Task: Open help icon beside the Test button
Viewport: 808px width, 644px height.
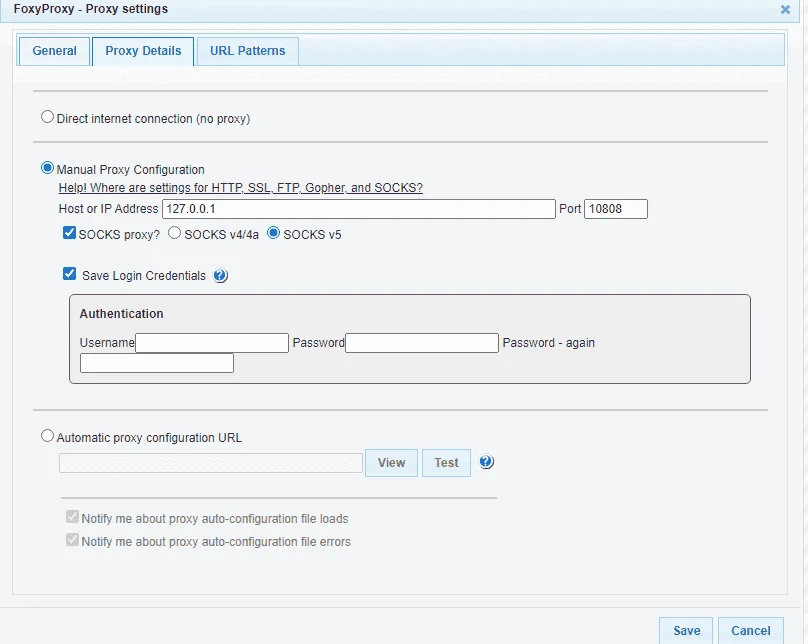Action: (486, 461)
